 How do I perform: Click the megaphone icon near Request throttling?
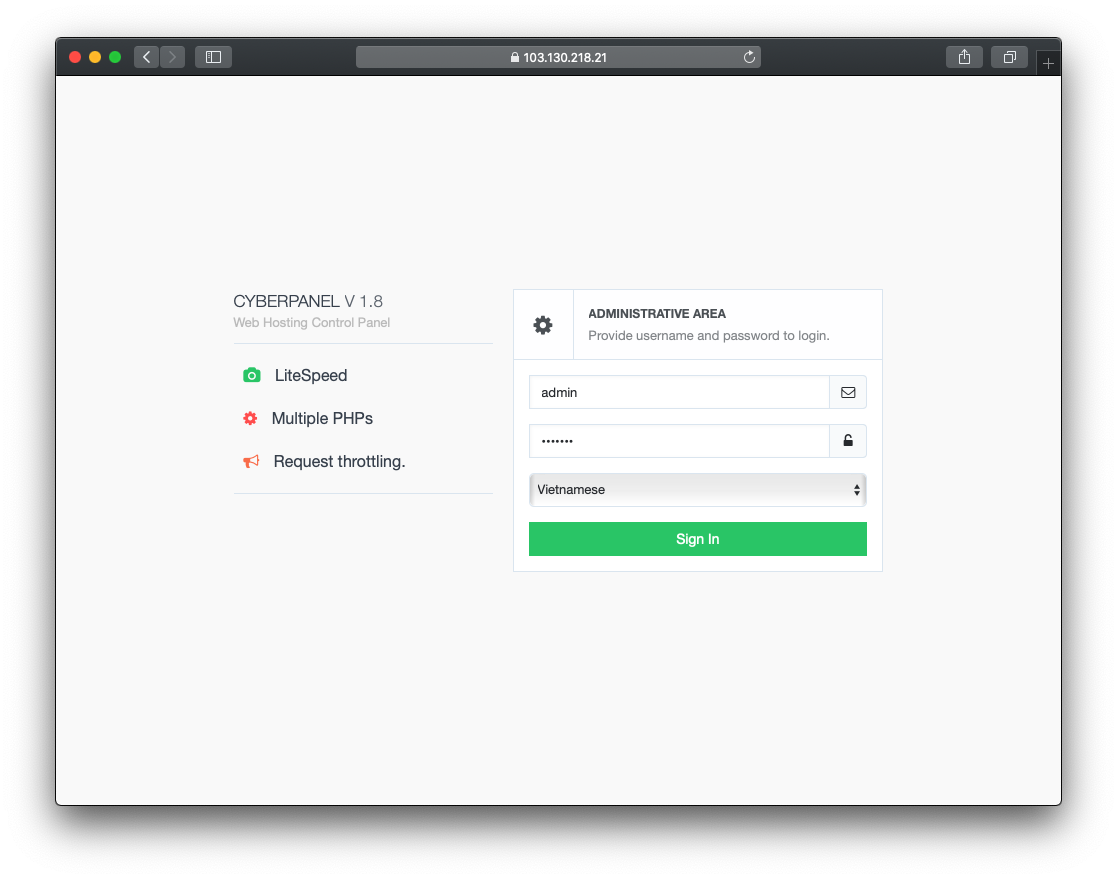coord(251,462)
